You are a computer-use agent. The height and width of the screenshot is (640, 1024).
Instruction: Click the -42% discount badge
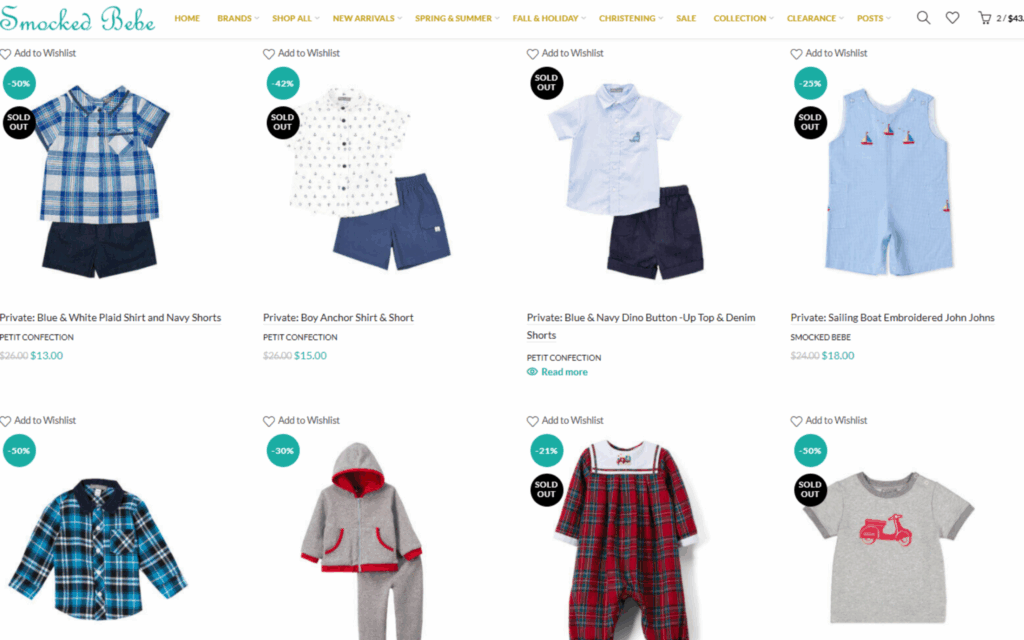tap(283, 84)
